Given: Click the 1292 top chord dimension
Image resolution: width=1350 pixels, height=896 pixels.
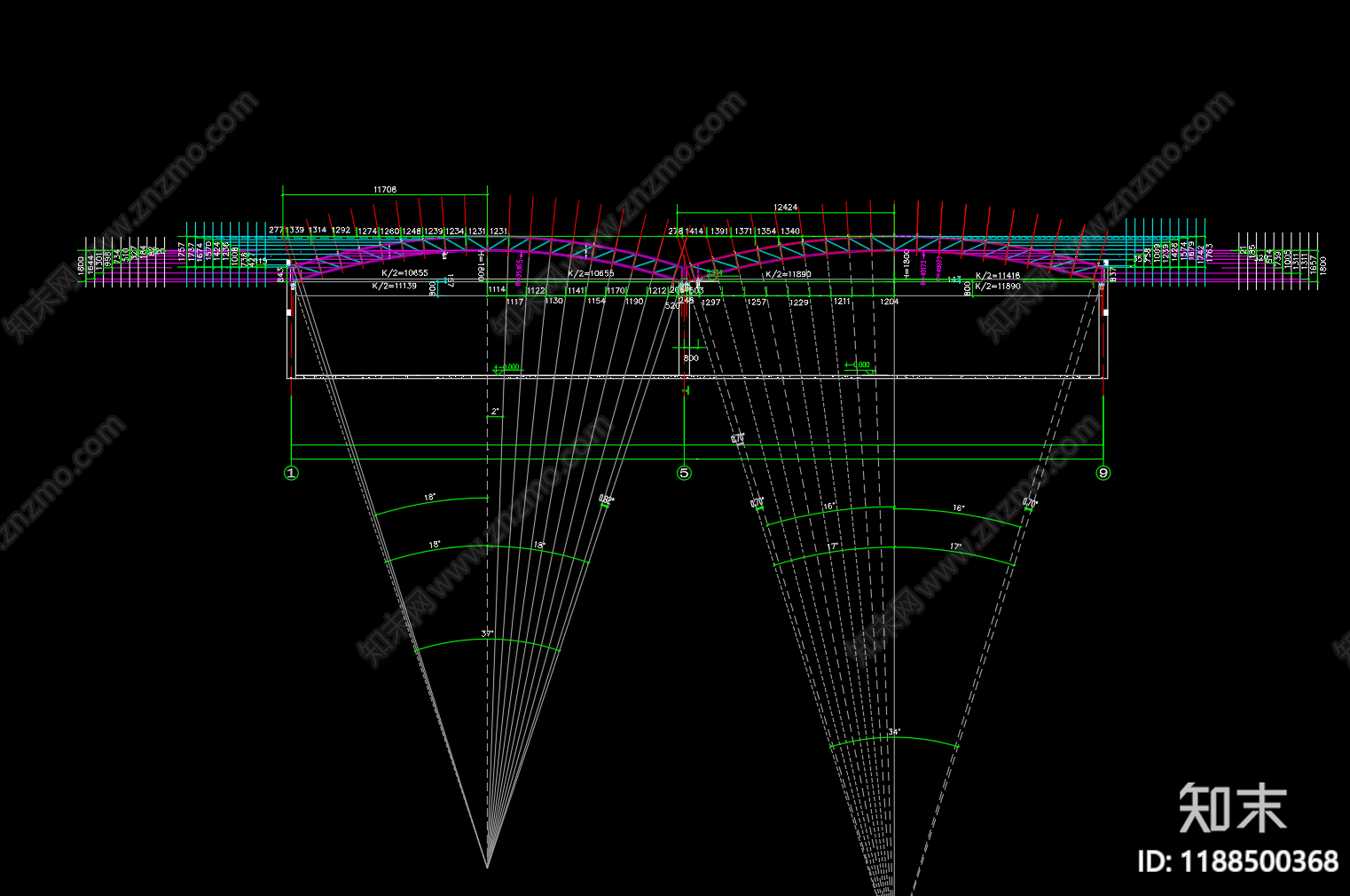Looking at the screenshot, I should (x=341, y=230).
